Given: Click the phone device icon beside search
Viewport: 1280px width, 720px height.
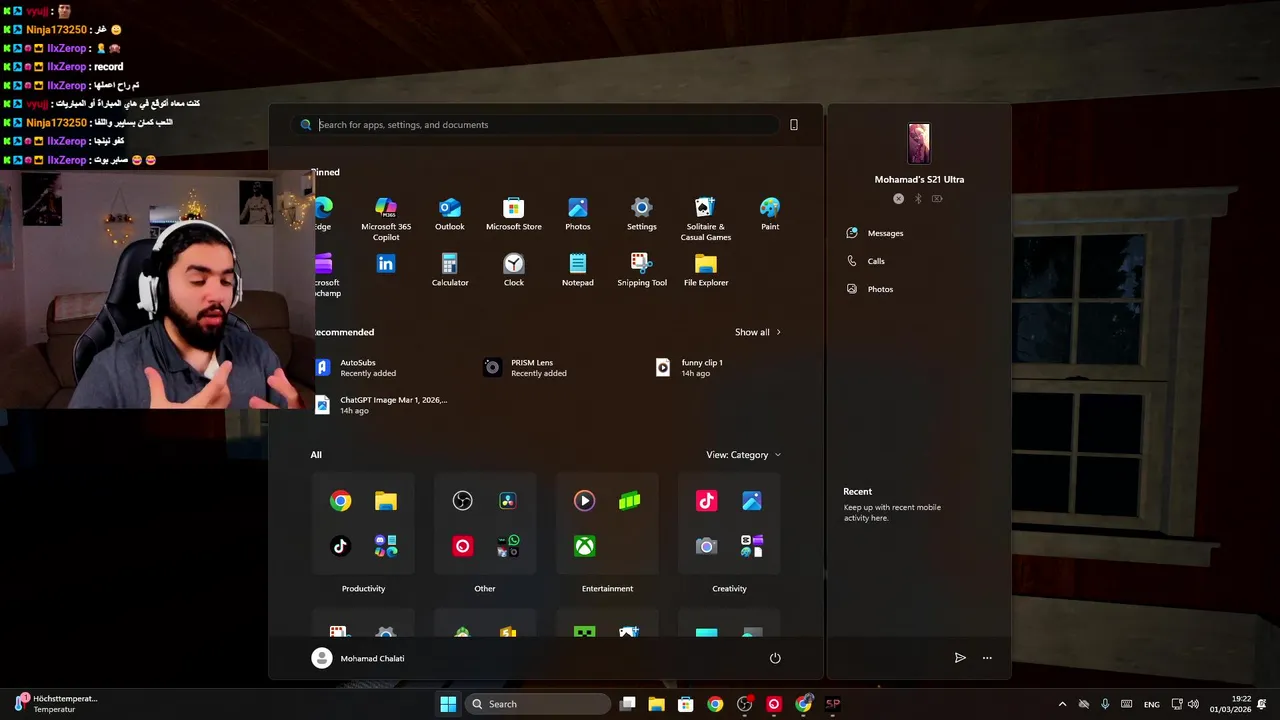Looking at the screenshot, I should click(794, 125).
